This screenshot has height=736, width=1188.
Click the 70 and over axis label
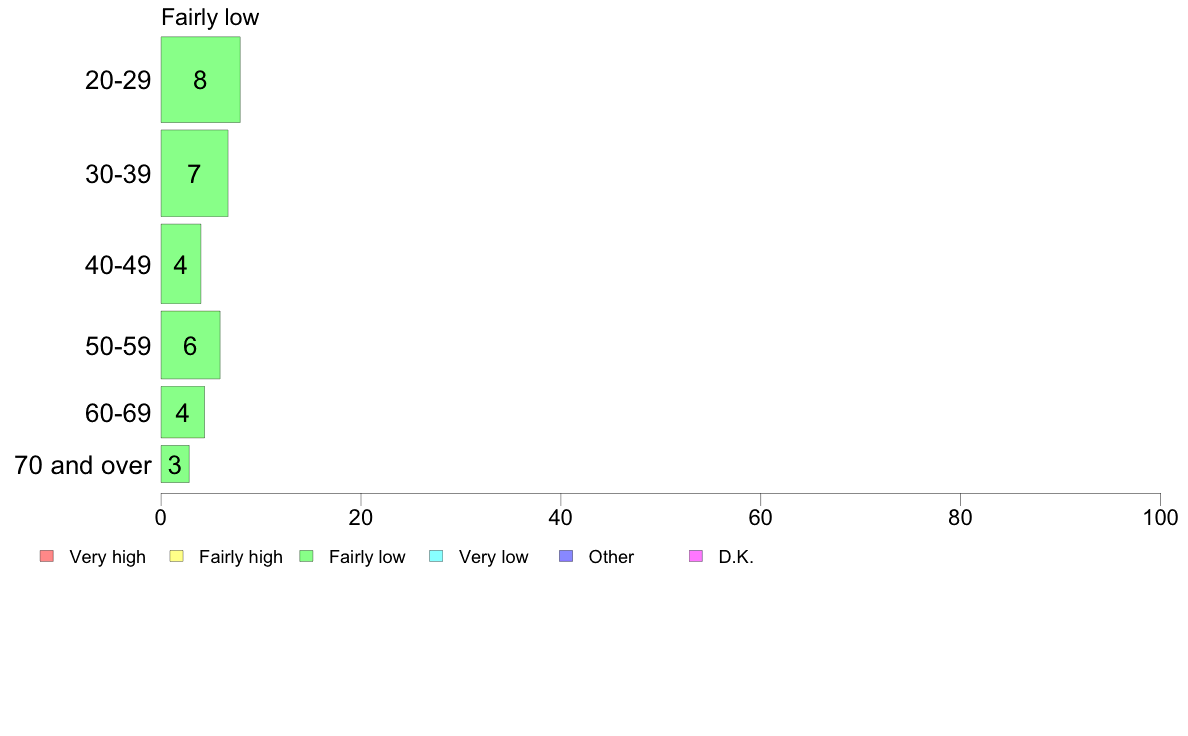coord(83,465)
